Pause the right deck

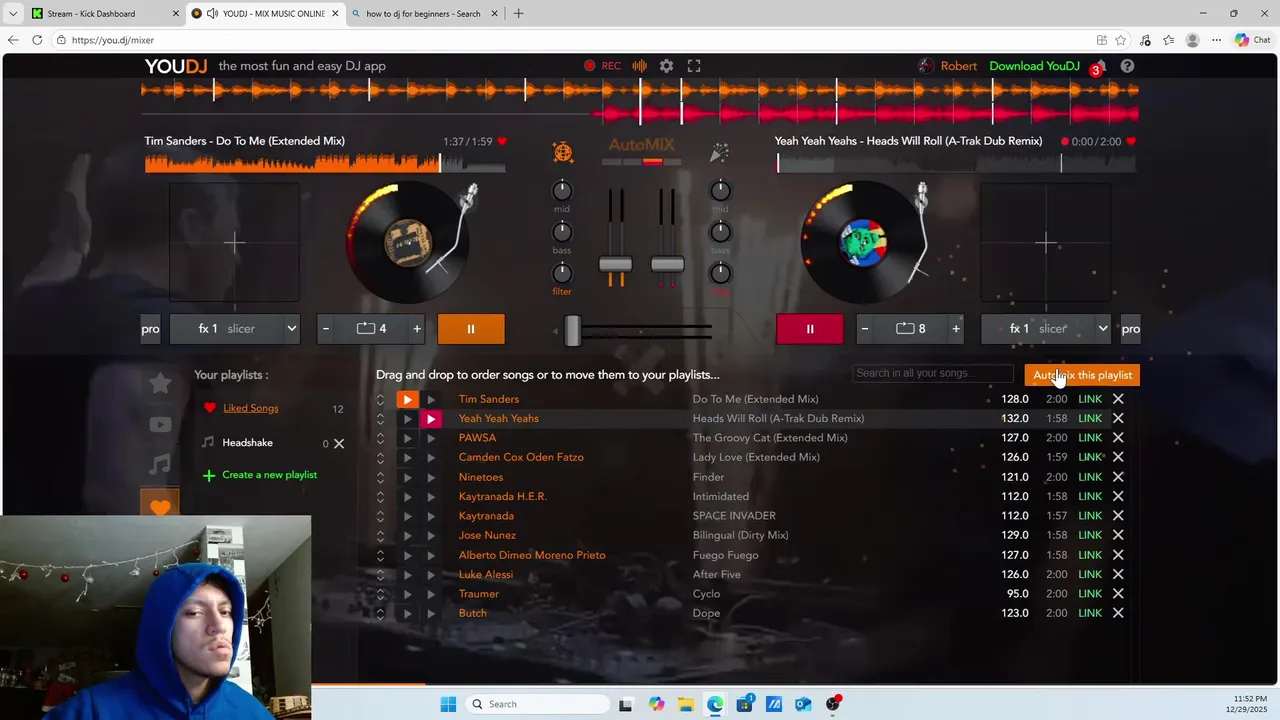[810, 329]
